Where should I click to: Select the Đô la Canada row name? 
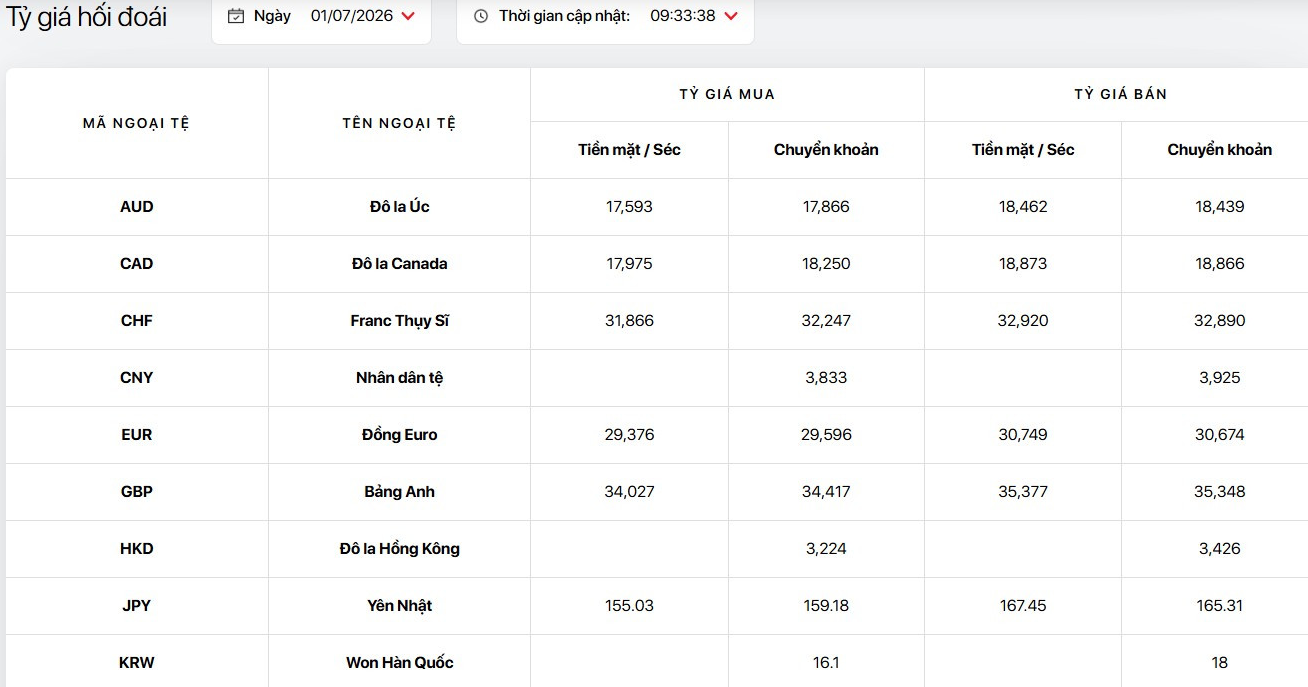pos(399,264)
